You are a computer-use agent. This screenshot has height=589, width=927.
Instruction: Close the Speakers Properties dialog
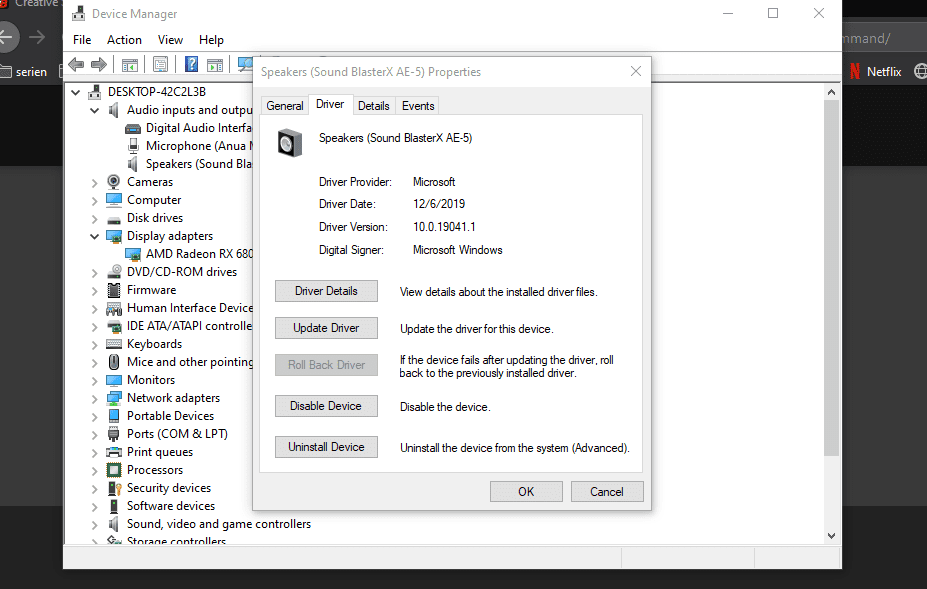click(x=636, y=72)
